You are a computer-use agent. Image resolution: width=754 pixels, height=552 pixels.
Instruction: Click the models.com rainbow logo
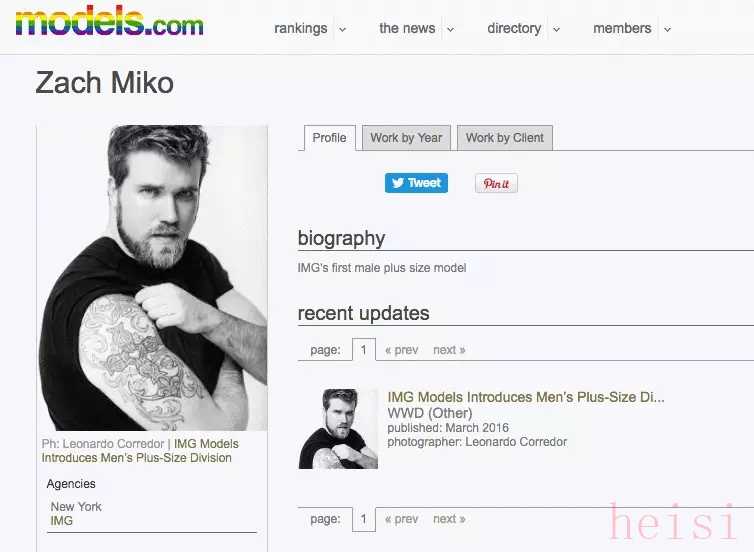click(109, 21)
